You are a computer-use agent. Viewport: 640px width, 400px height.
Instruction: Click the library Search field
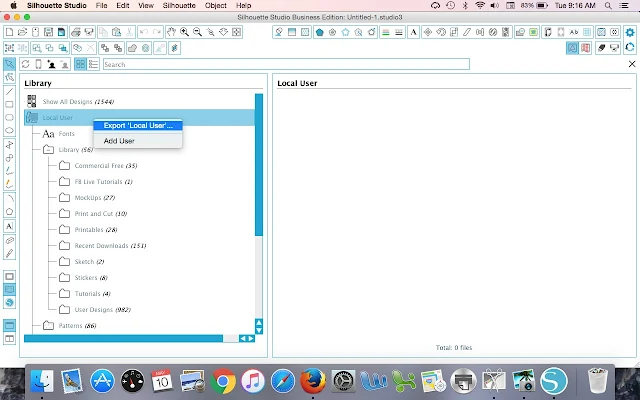tap(286, 64)
